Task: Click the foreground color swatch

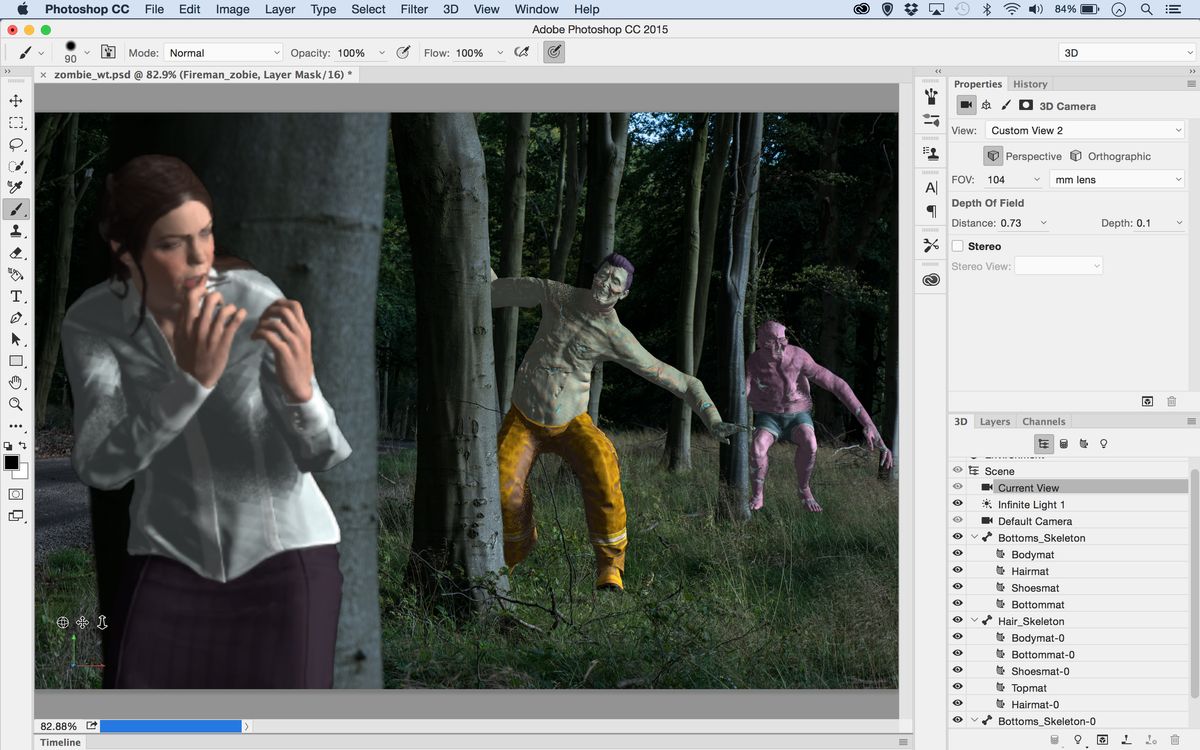Action: tap(13, 463)
